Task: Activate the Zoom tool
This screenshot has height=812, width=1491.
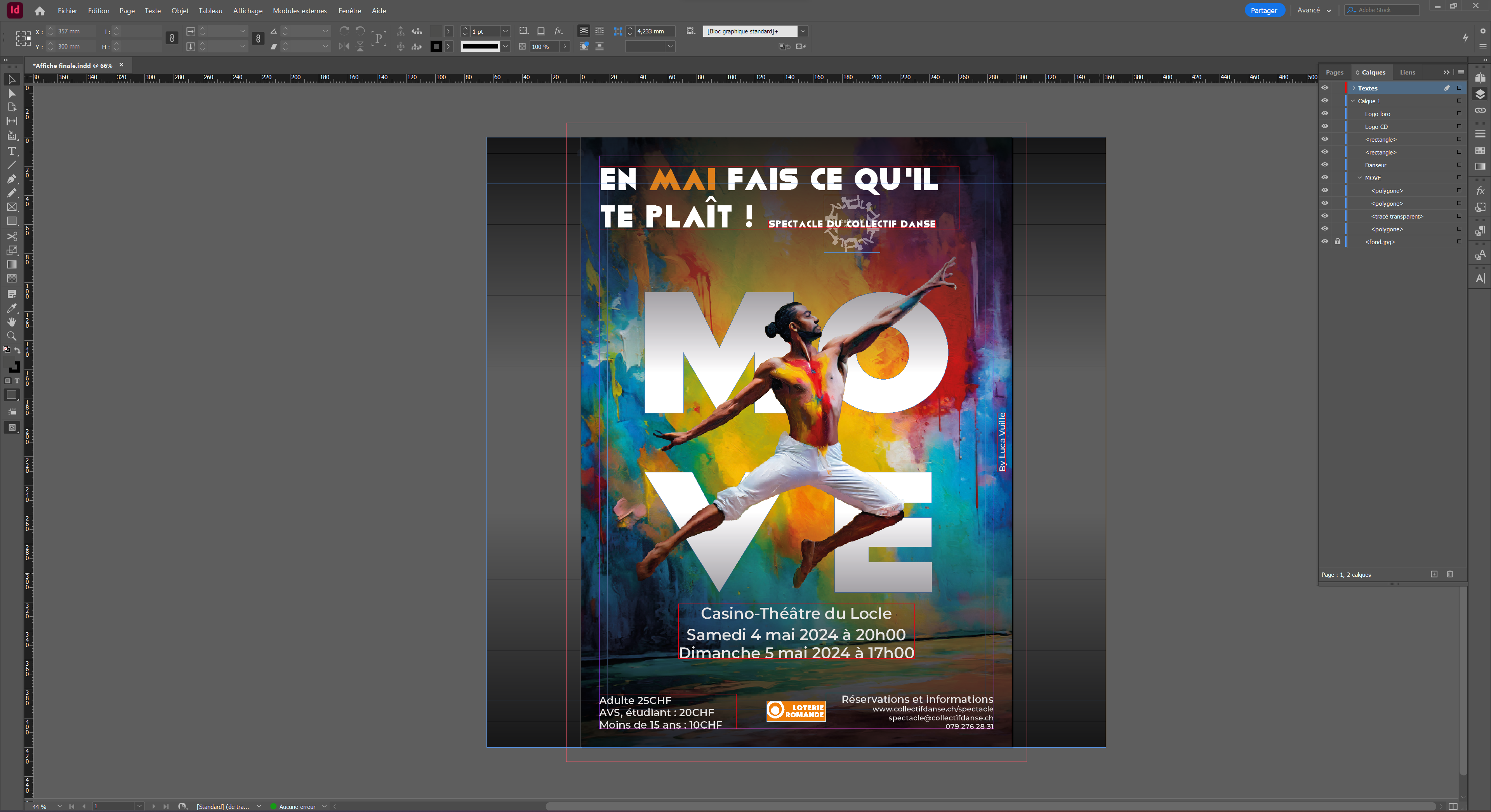Action: click(12, 336)
